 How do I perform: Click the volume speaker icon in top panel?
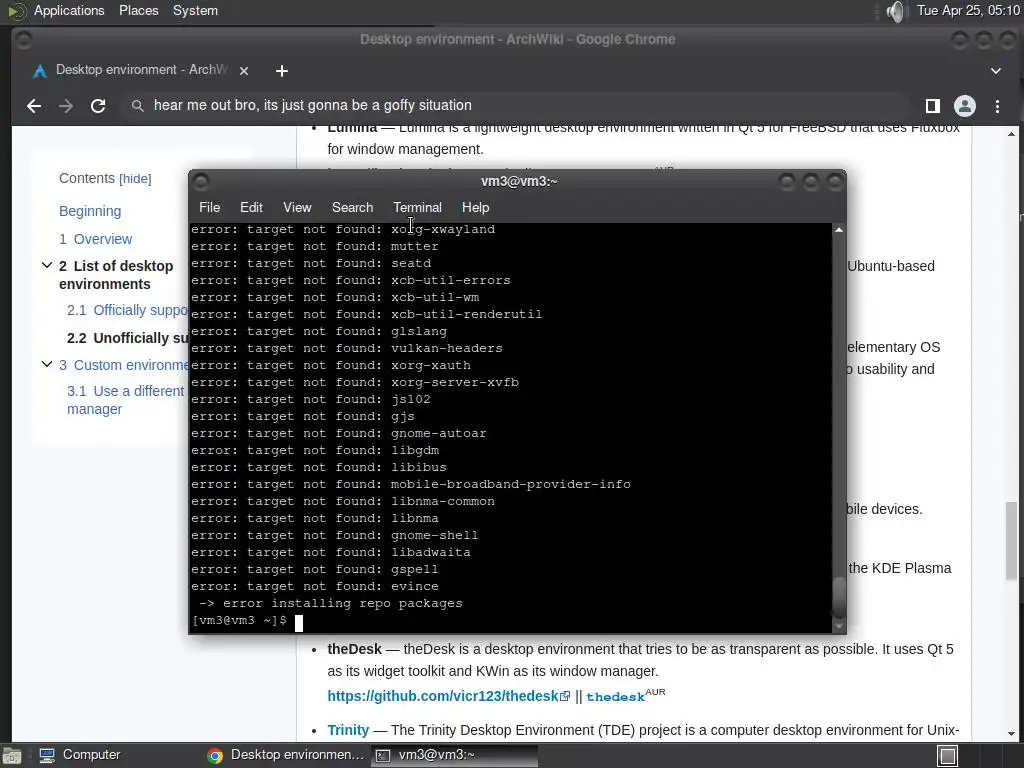click(897, 11)
